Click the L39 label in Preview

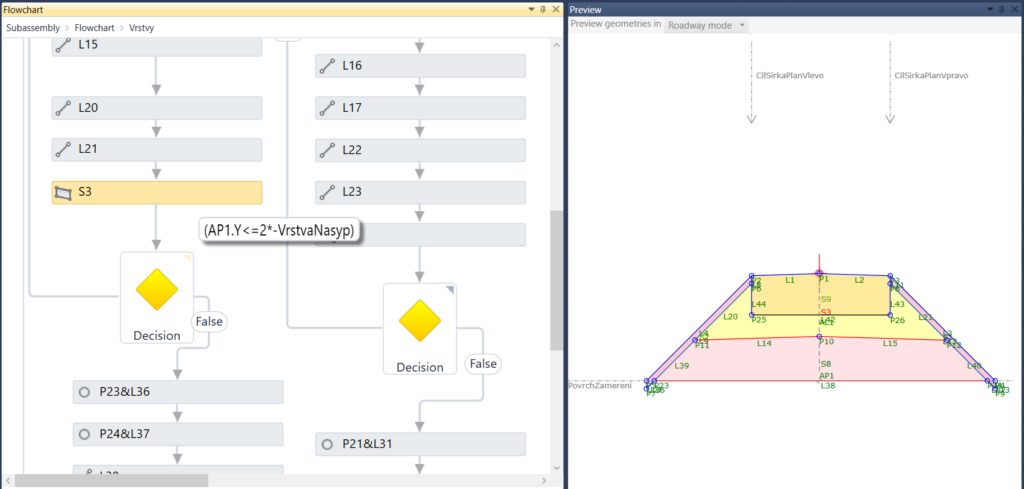[x=682, y=366]
